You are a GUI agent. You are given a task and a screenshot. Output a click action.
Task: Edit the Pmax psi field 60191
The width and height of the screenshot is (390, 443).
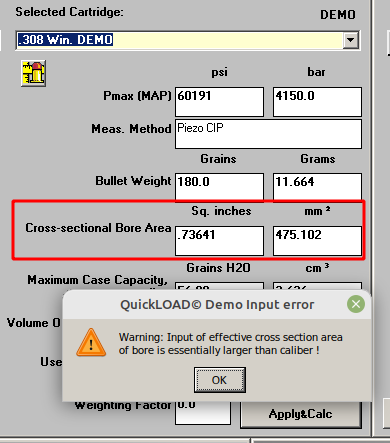coord(219,102)
